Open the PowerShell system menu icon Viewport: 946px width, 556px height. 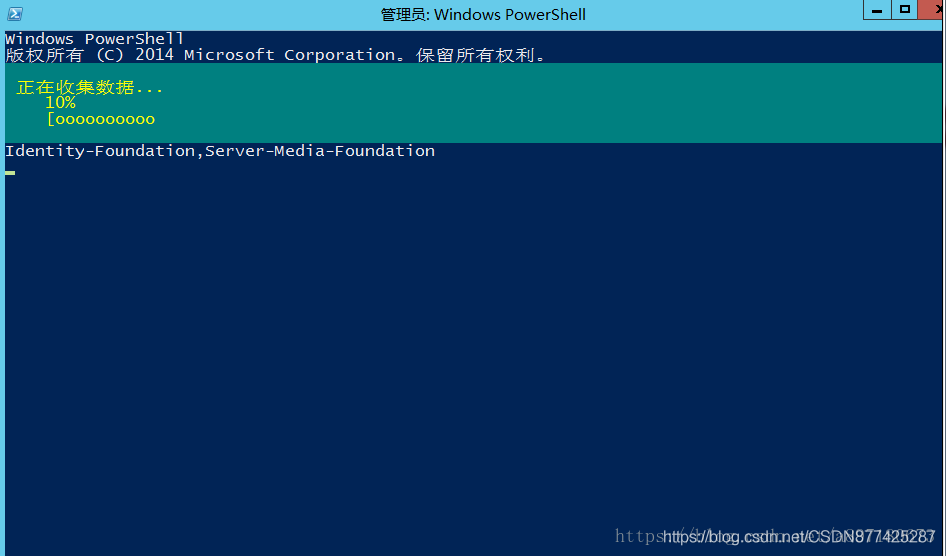coord(14,14)
